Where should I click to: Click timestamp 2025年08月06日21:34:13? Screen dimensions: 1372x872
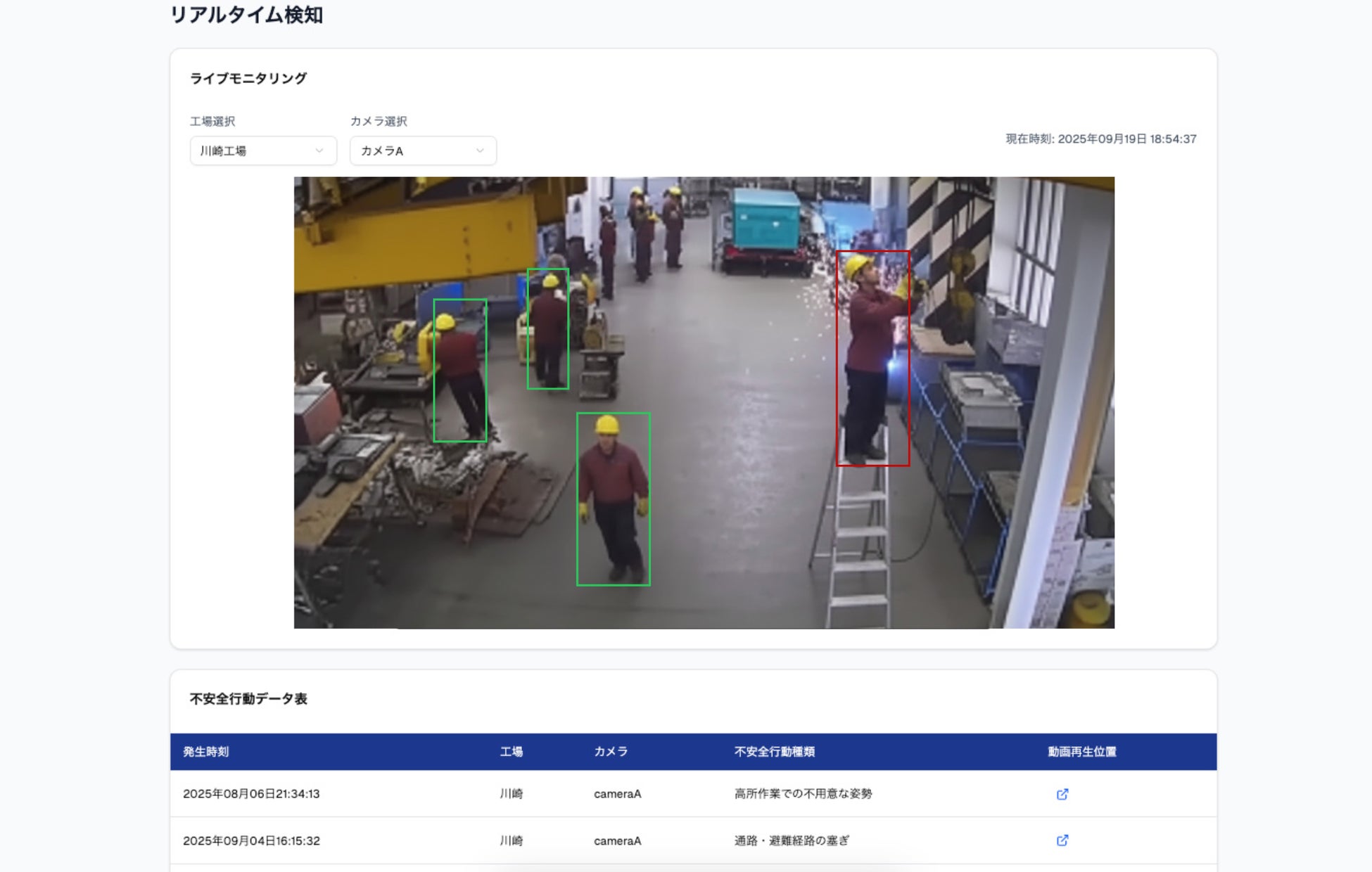coord(251,794)
